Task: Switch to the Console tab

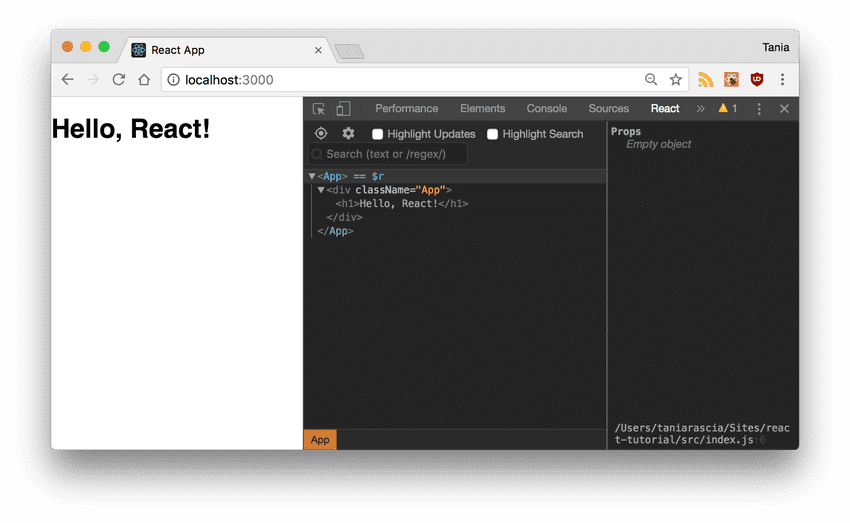Action: (x=546, y=108)
